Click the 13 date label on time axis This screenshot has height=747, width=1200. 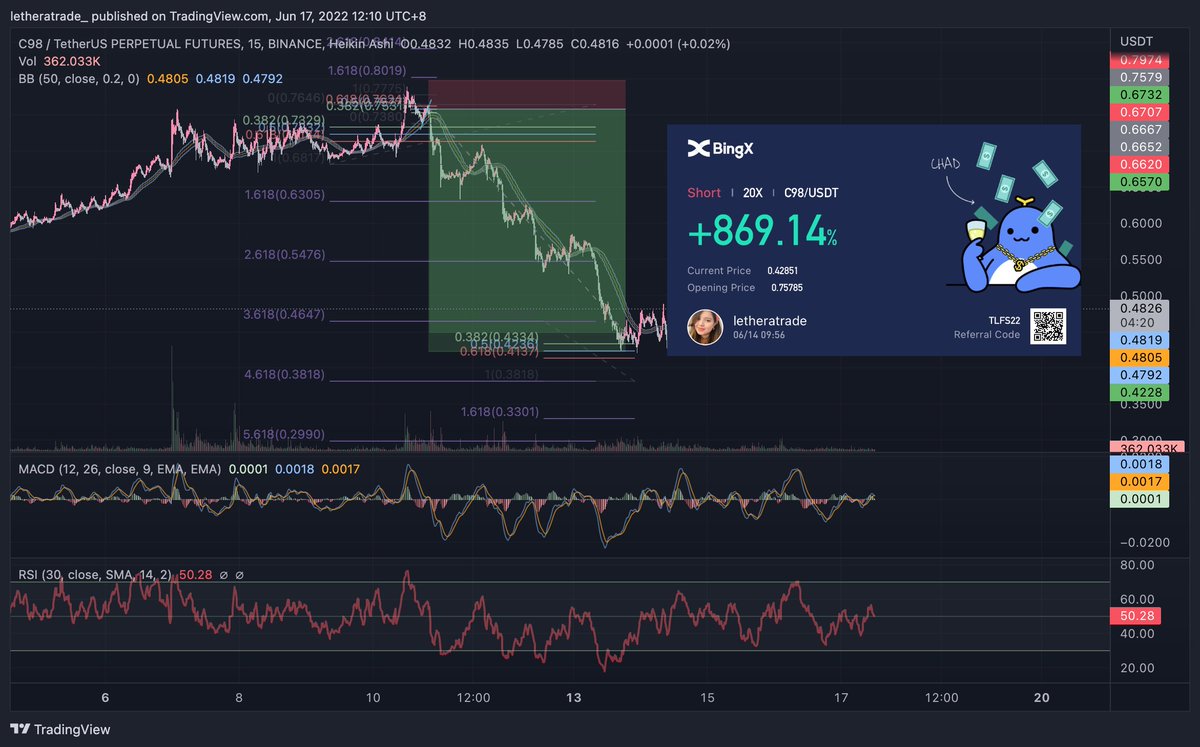[573, 697]
